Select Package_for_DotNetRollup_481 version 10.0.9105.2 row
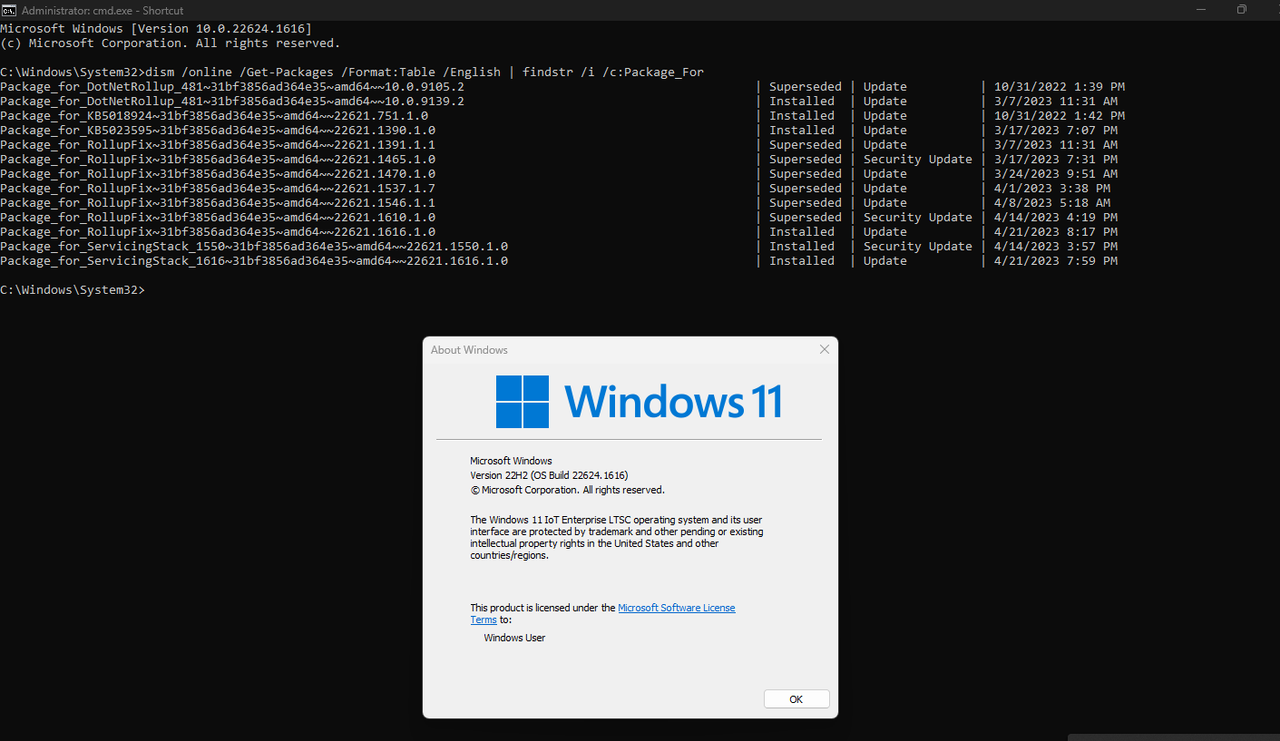 click(x=562, y=87)
